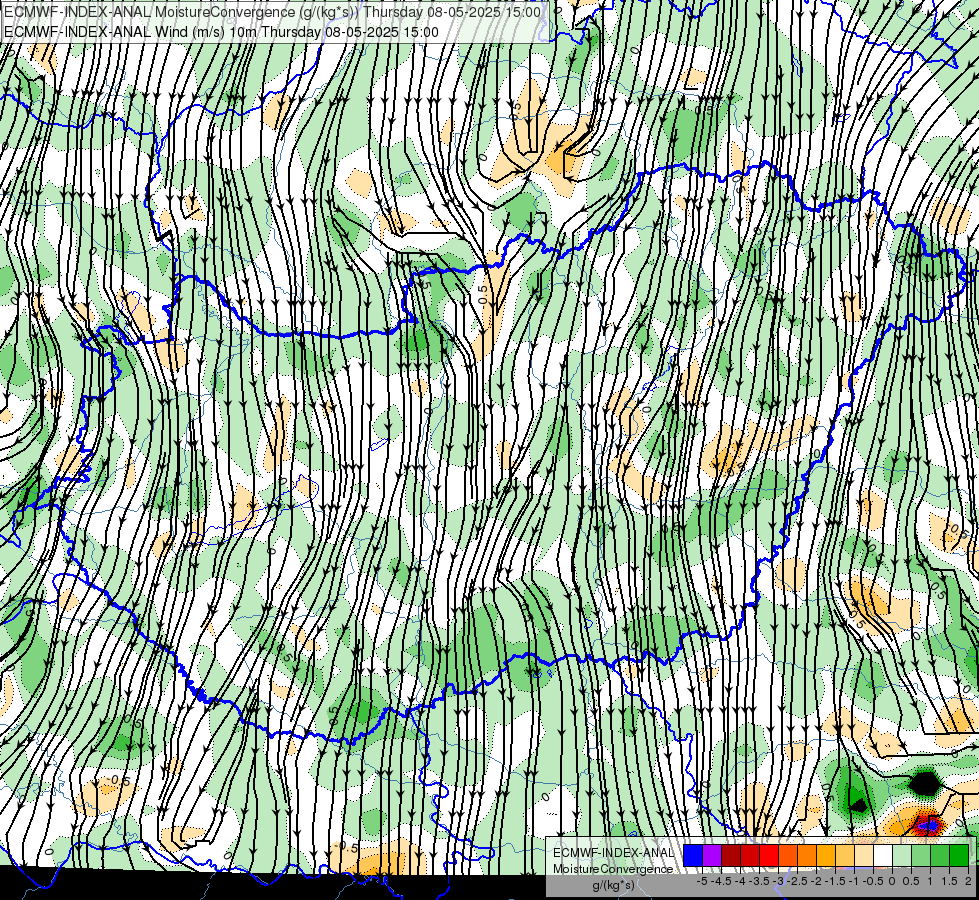The width and height of the screenshot is (979, 900).
Task: Choose the darkest green swatch between 1.5 and 2
Action: point(959,855)
